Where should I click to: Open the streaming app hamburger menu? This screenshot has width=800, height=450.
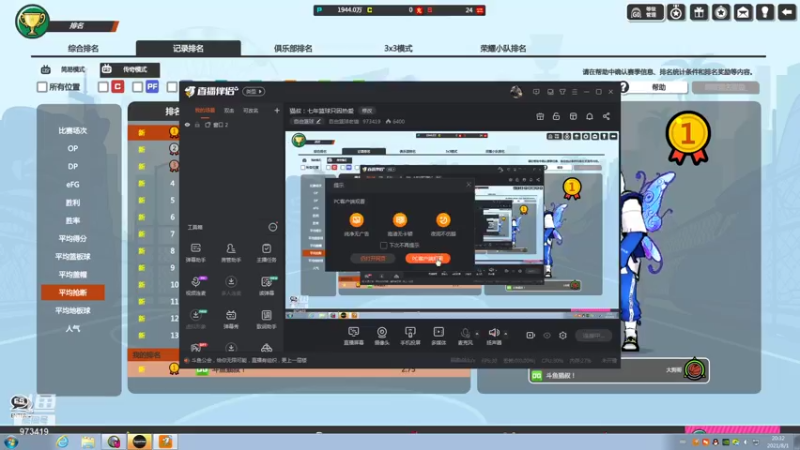coord(574,92)
